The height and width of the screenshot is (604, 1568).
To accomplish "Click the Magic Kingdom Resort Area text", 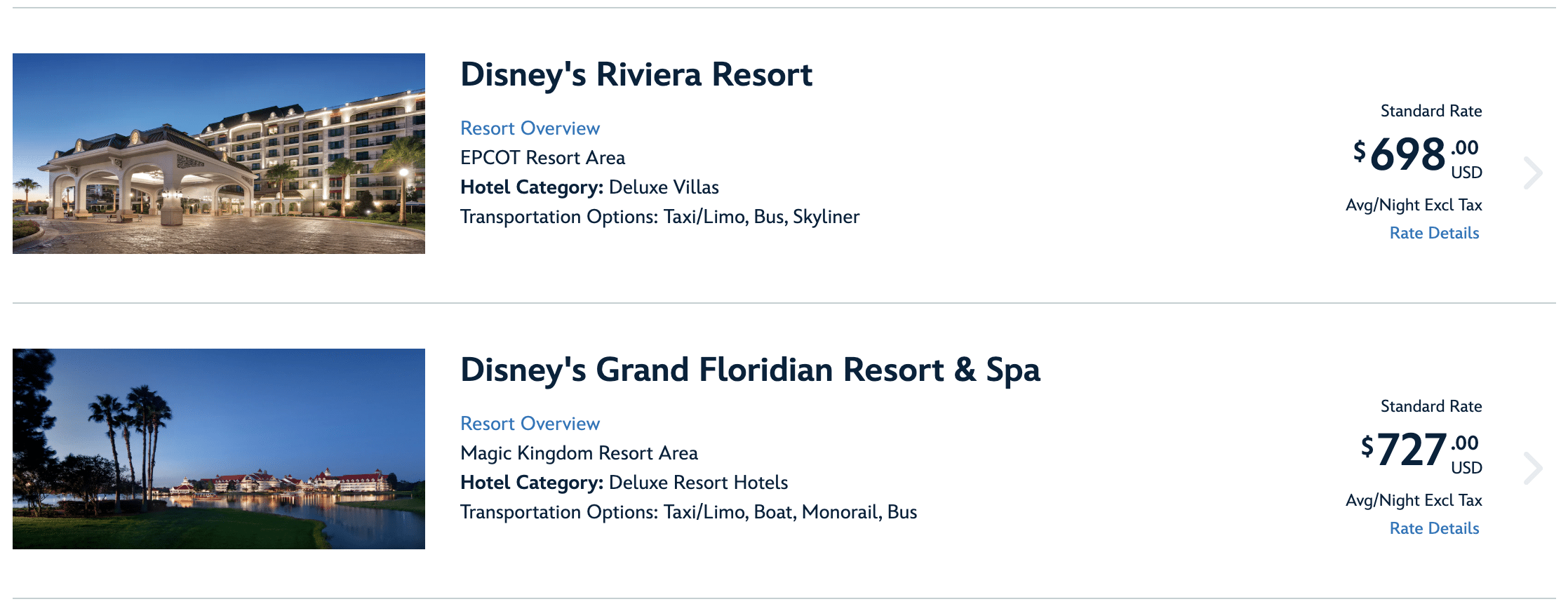I will pos(579,453).
